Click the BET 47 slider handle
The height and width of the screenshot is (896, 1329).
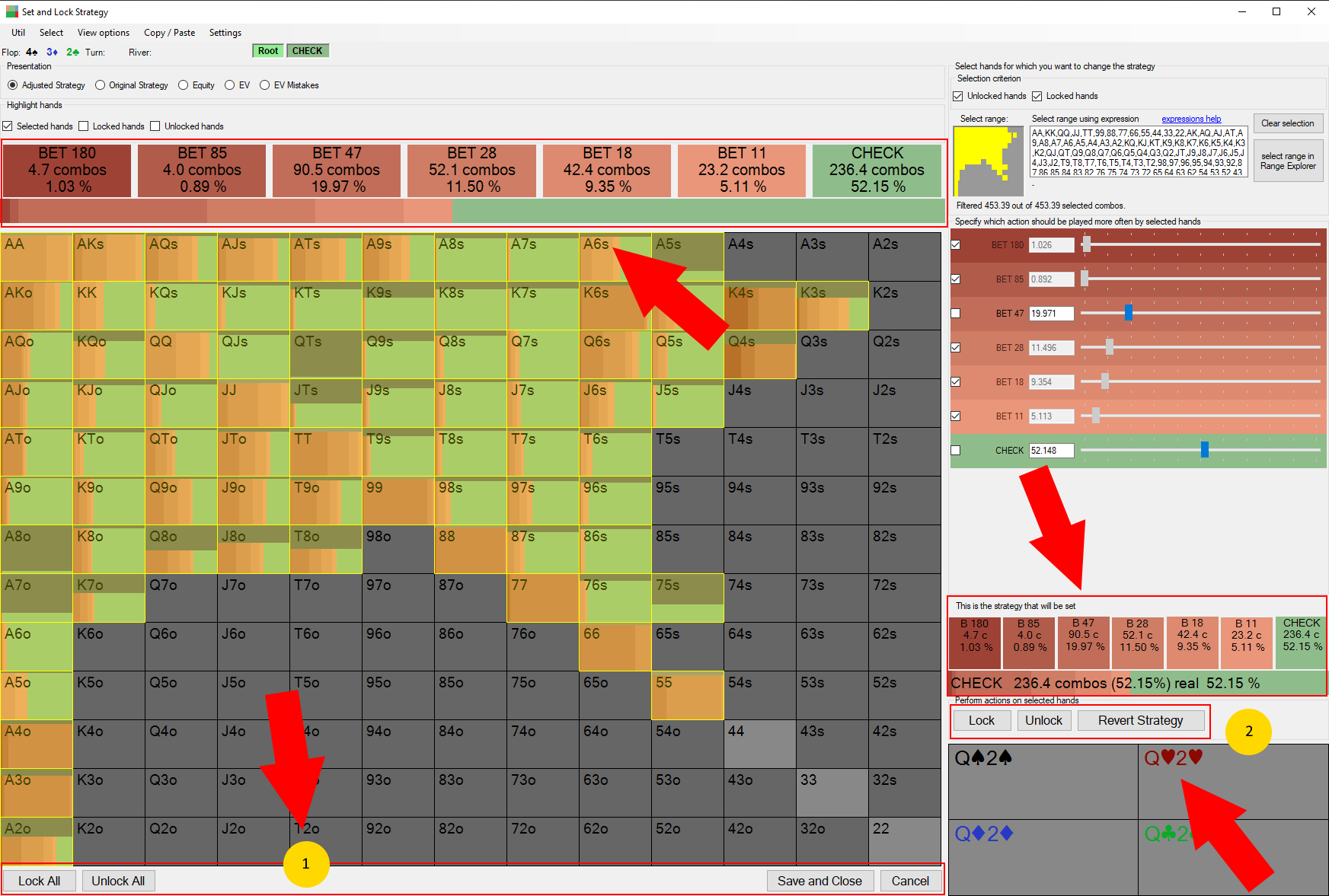pyautogui.click(x=1129, y=313)
